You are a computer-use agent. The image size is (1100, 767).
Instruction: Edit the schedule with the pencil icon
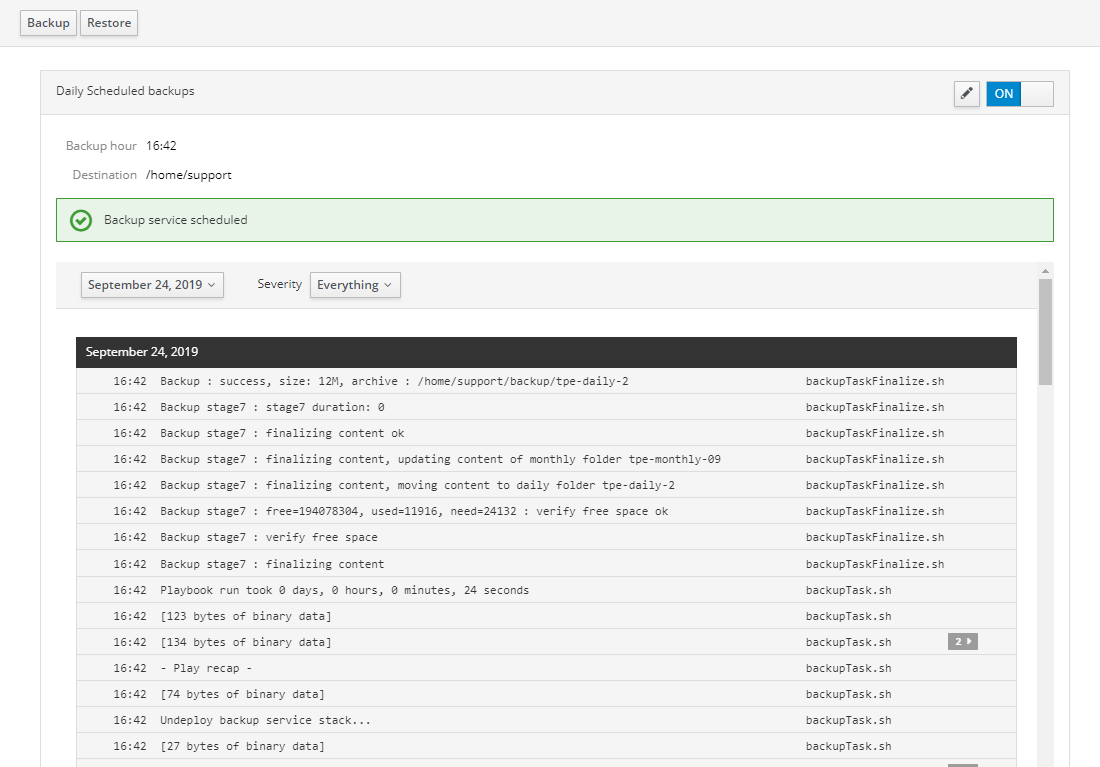(x=966, y=94)
